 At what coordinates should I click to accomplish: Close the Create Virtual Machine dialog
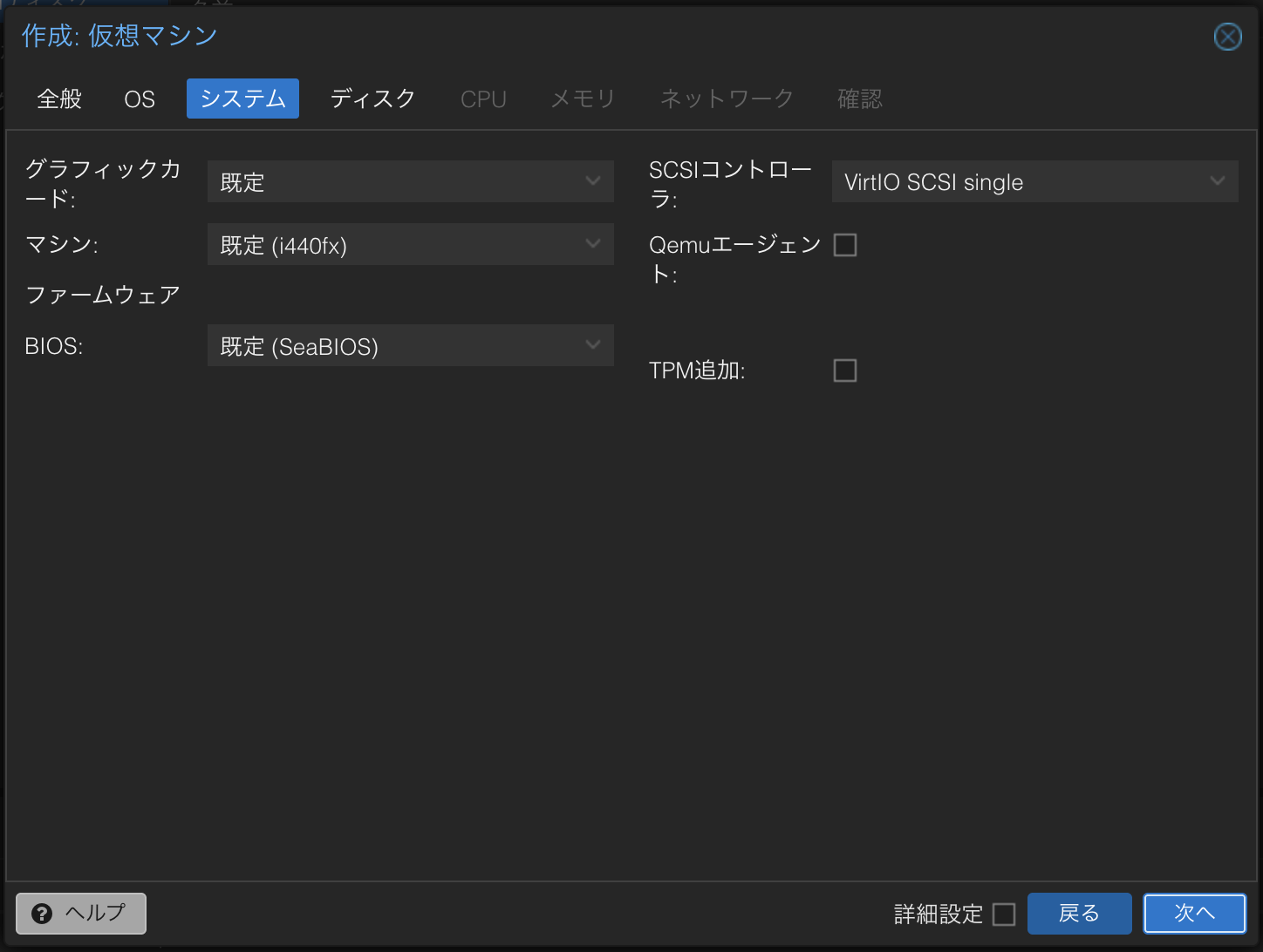[x=1227, y=37]
